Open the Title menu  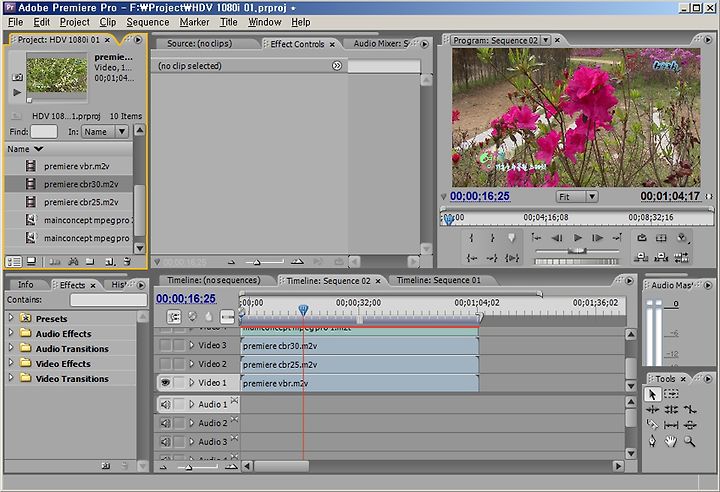pyautogui.click(x=229, y=22)
